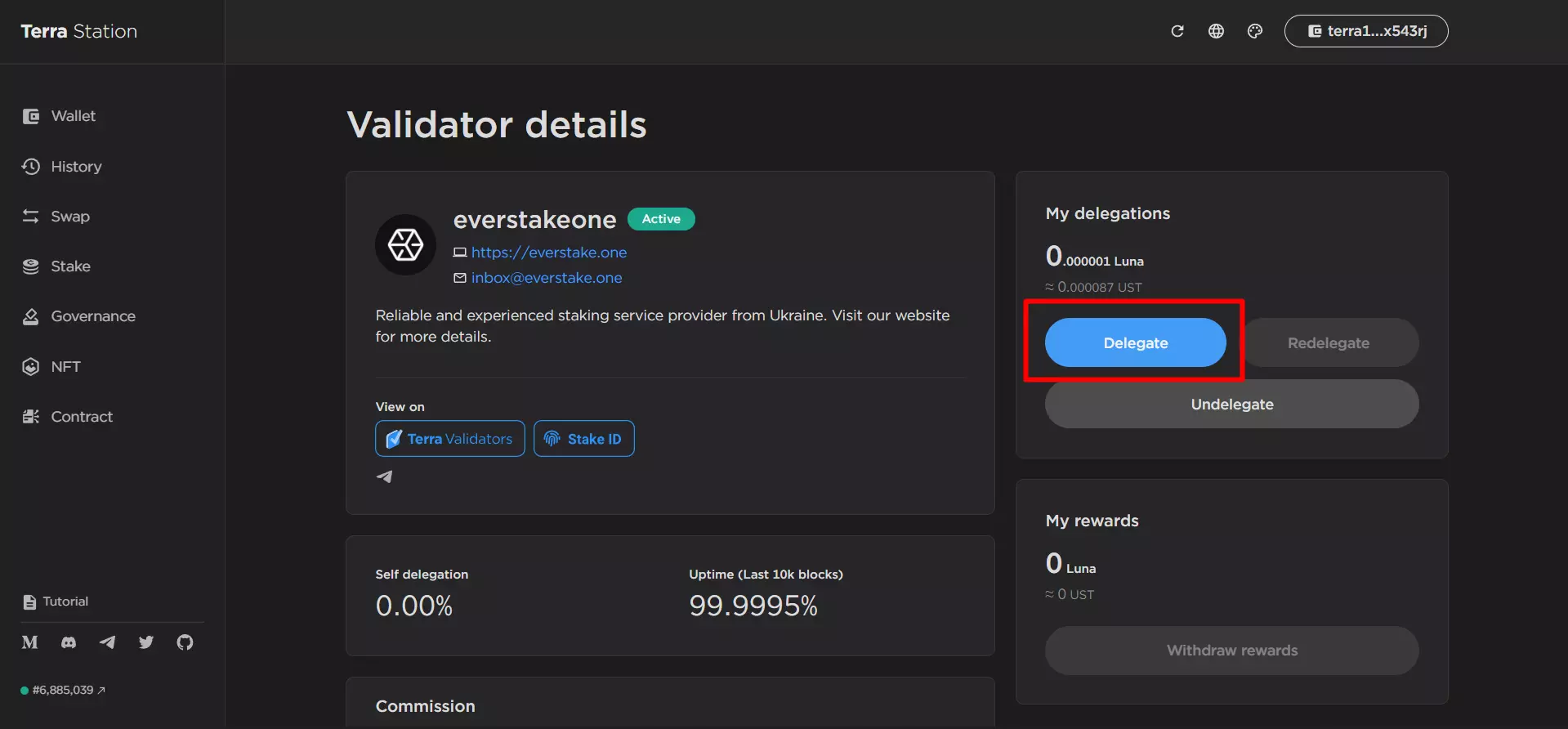Click the 0.00% self delegation value

(x=414, y=606)
